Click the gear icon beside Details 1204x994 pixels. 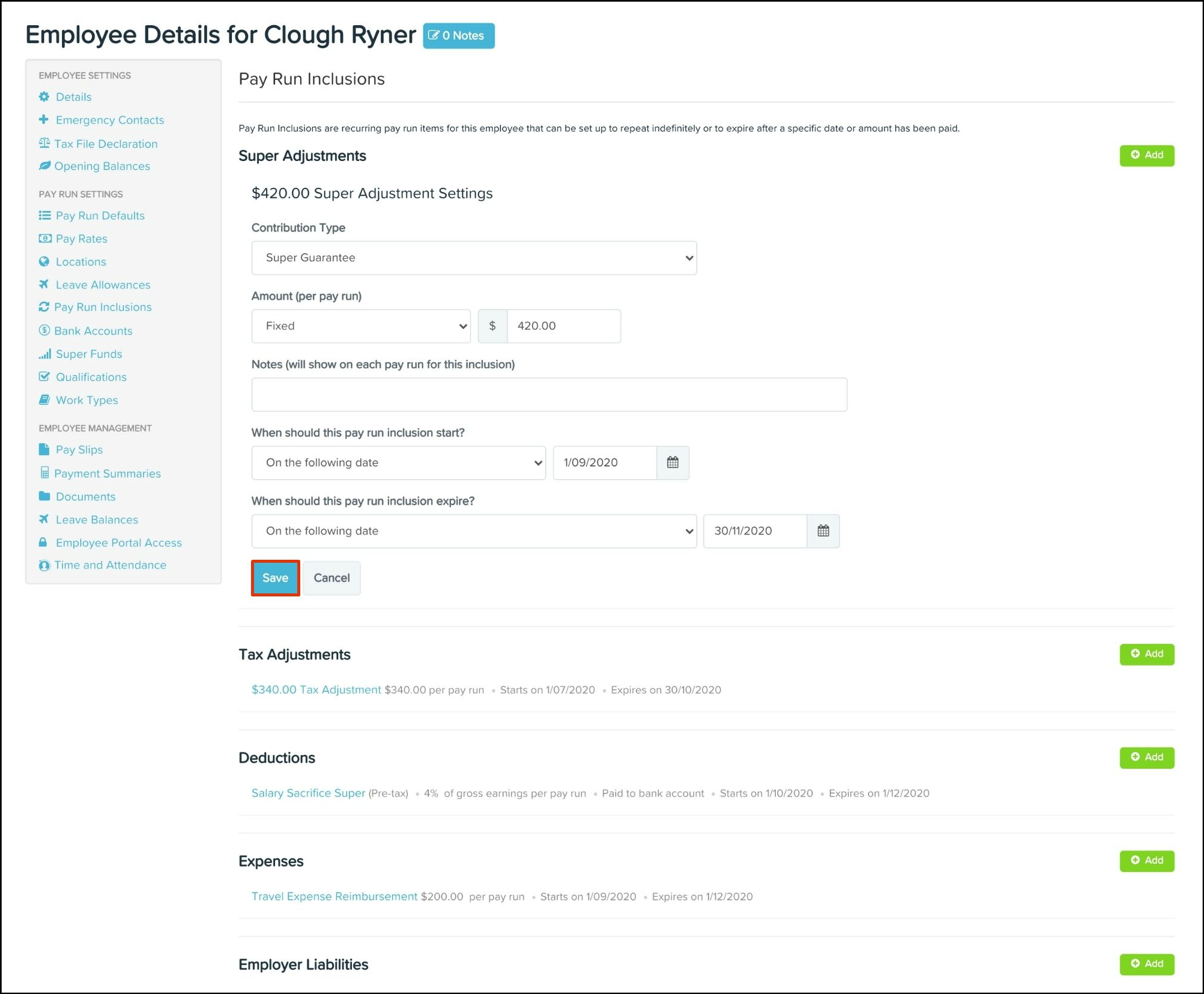(44, 97)
